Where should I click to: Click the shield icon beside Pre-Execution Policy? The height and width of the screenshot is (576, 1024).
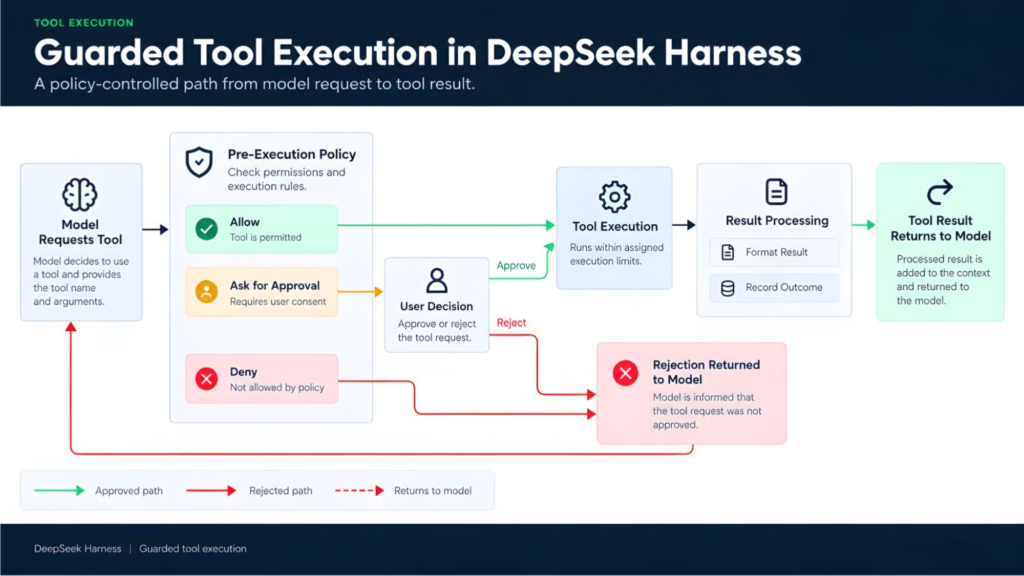tap(199, 162)
